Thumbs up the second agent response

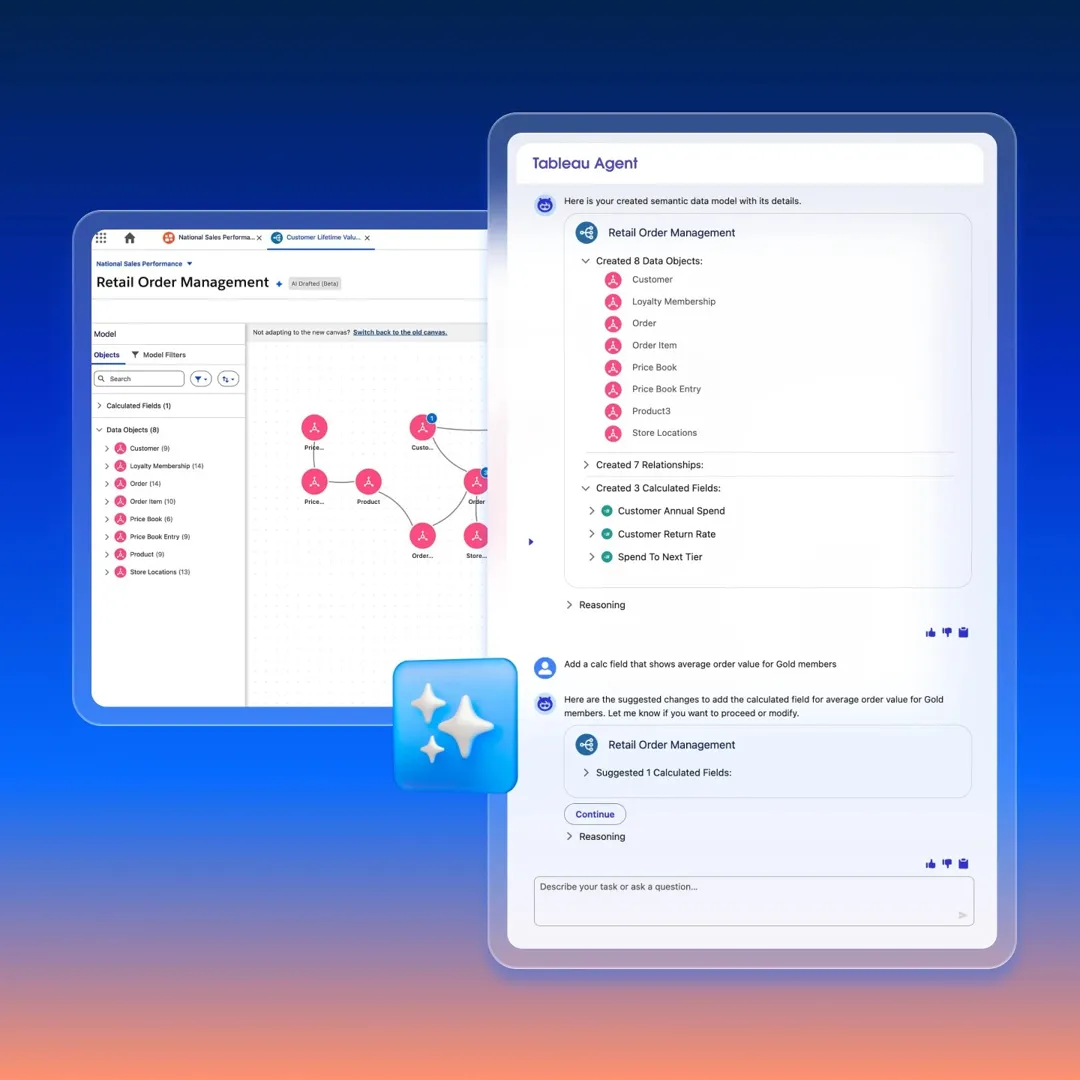(x=931, y=864)
